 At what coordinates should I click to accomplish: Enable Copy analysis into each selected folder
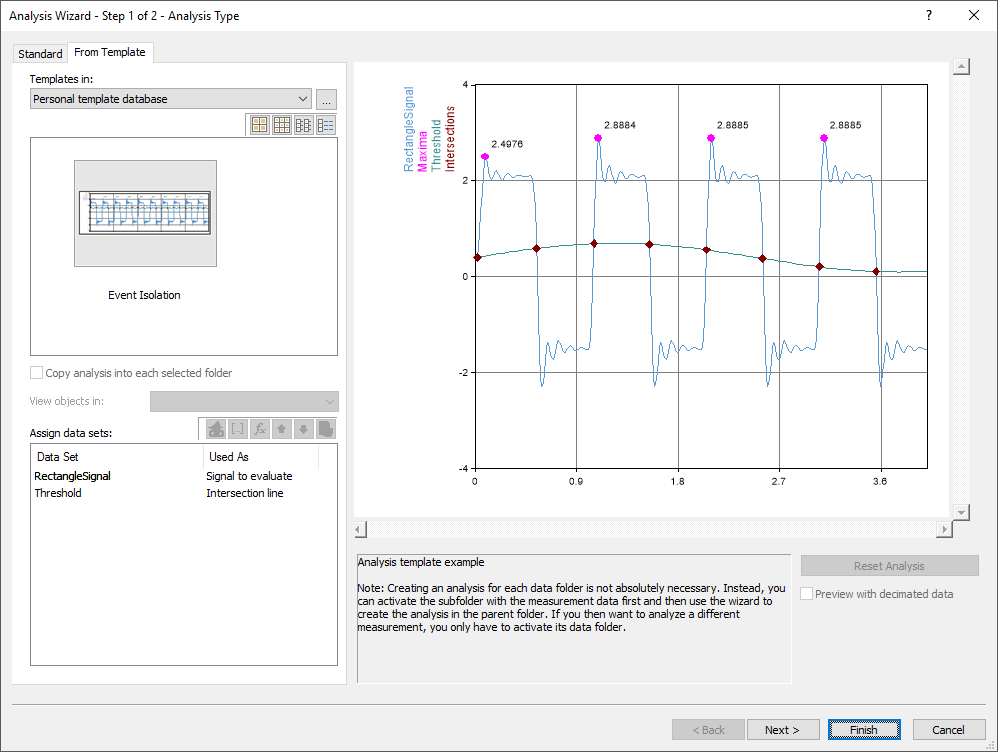pyautogui.click(x=37, y=373)
